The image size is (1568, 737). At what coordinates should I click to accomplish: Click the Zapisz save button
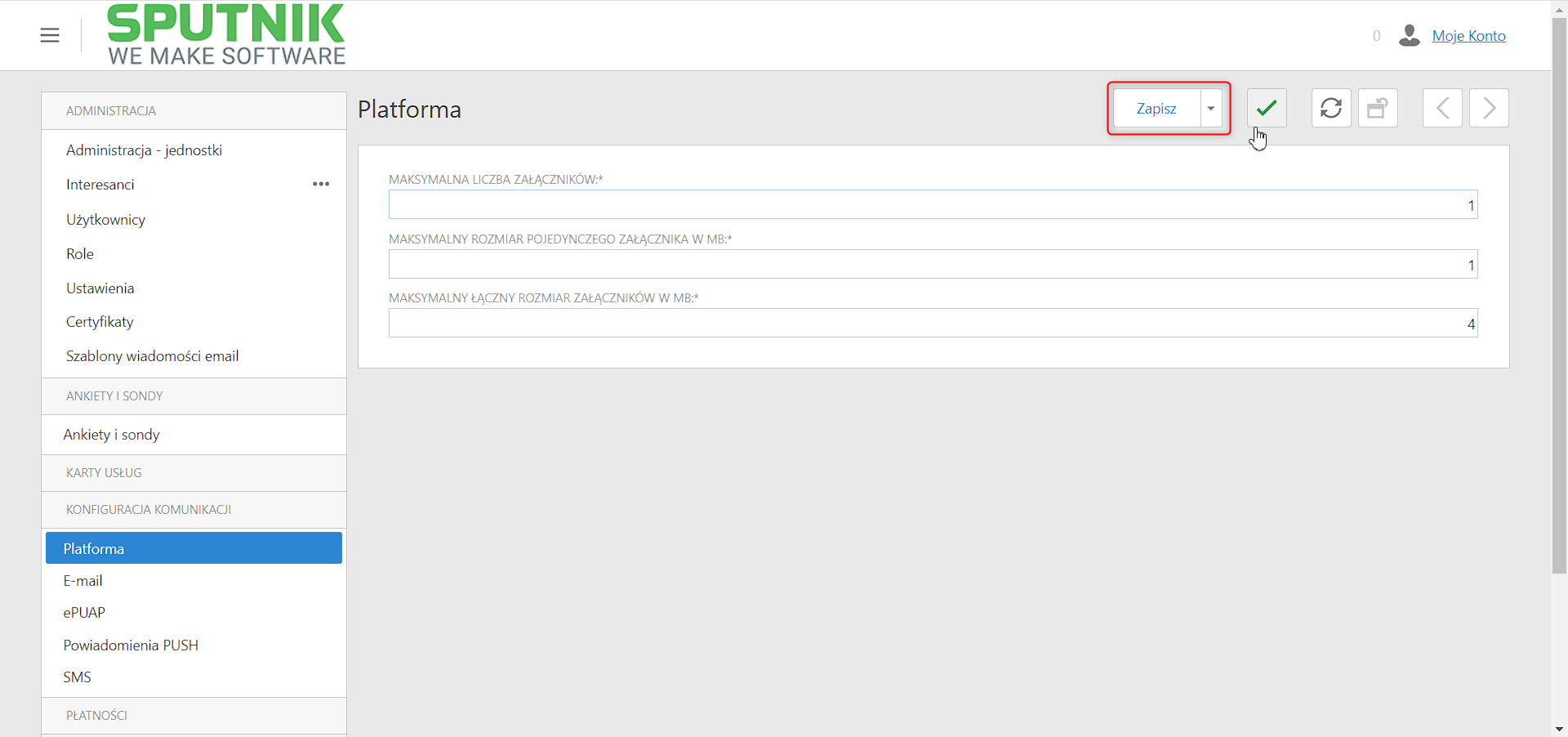pos(1156,108)
